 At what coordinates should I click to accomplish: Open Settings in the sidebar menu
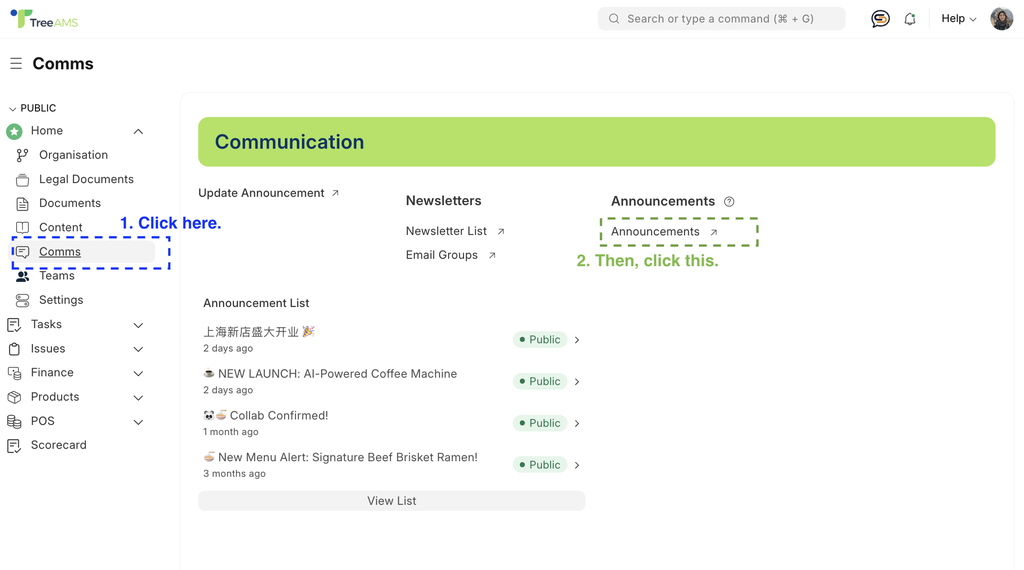61,300
